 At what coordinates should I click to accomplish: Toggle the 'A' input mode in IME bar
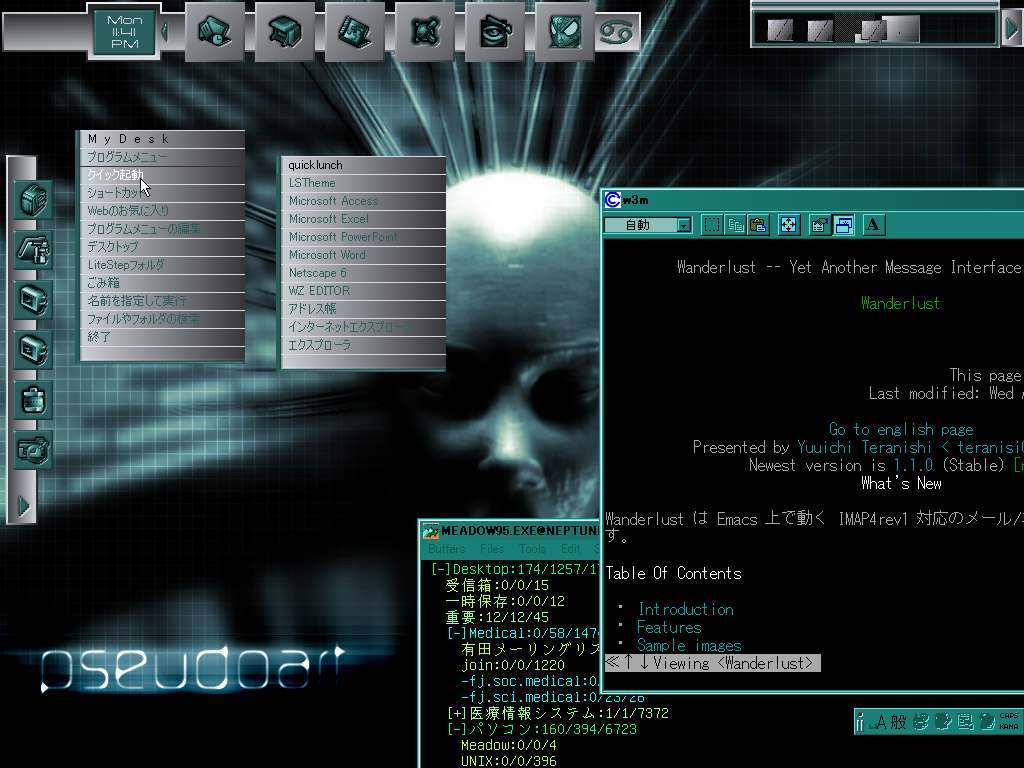click(881, 722)
